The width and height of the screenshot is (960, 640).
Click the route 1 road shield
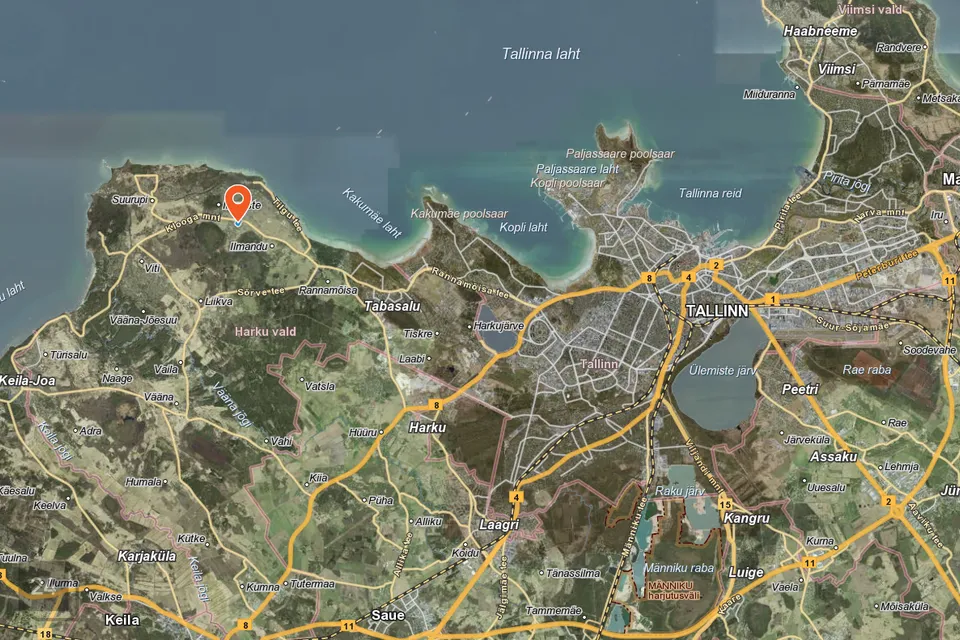click(x=773, y=299)
